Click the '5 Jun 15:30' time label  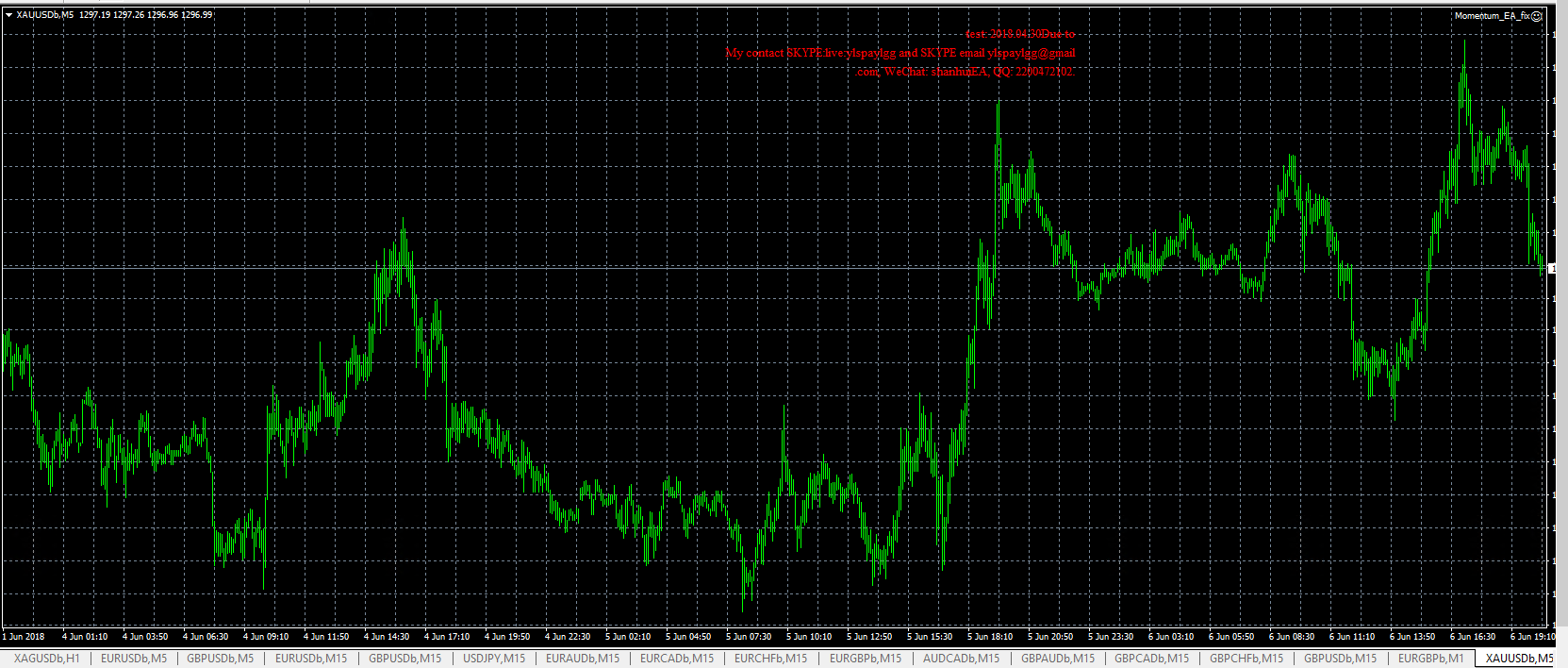coord(930,637)
